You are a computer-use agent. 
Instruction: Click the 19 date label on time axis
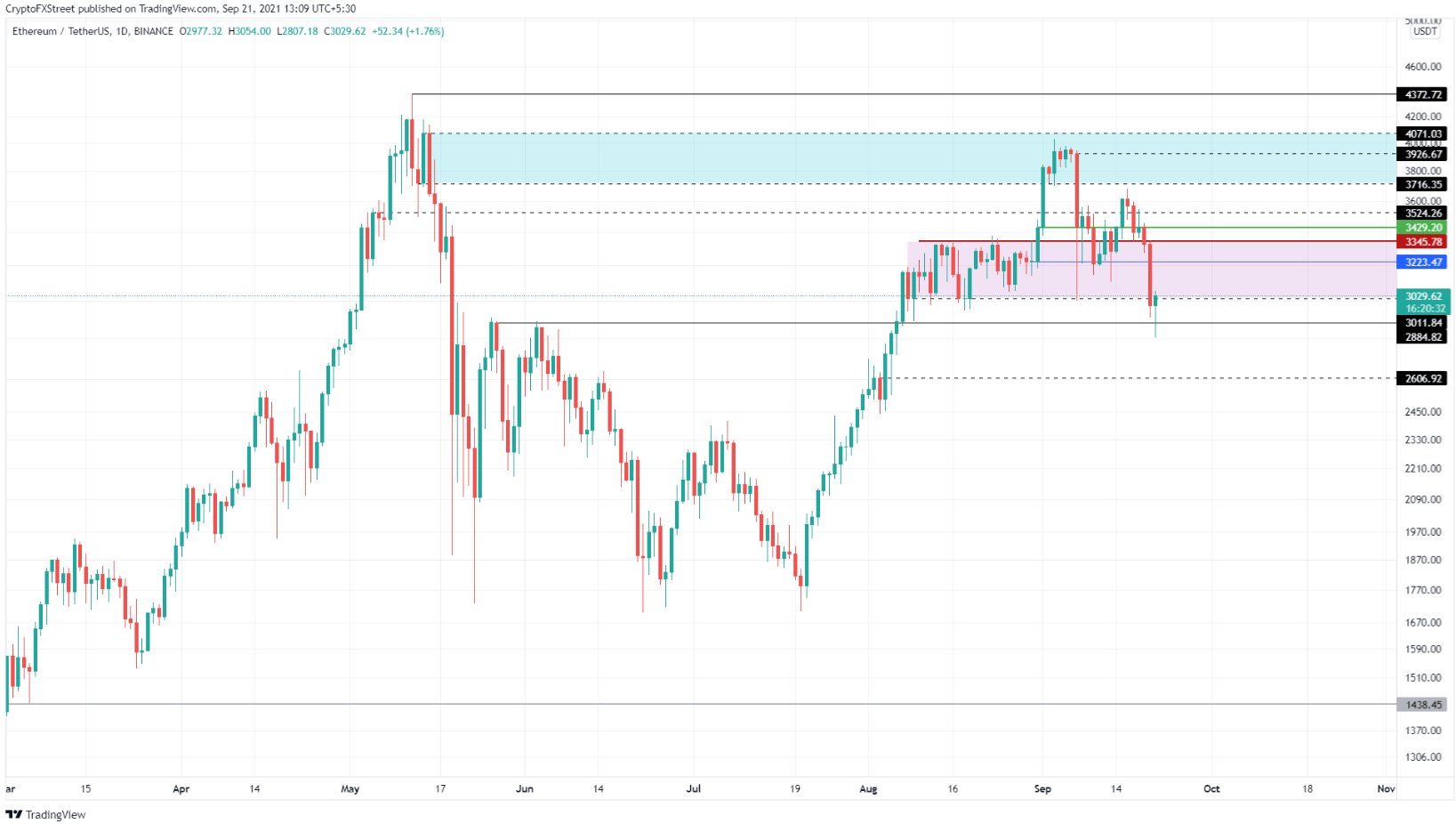795,789
